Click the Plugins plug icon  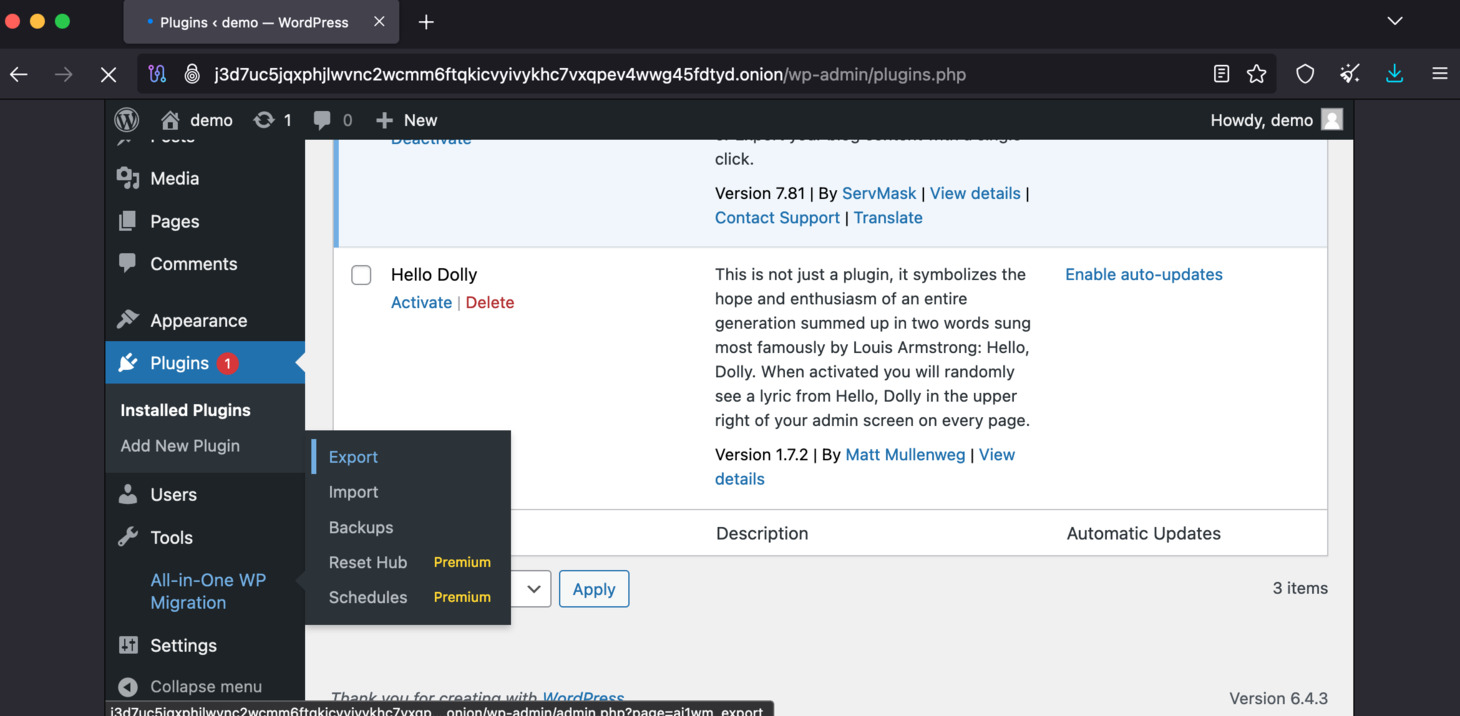(128, 363)
